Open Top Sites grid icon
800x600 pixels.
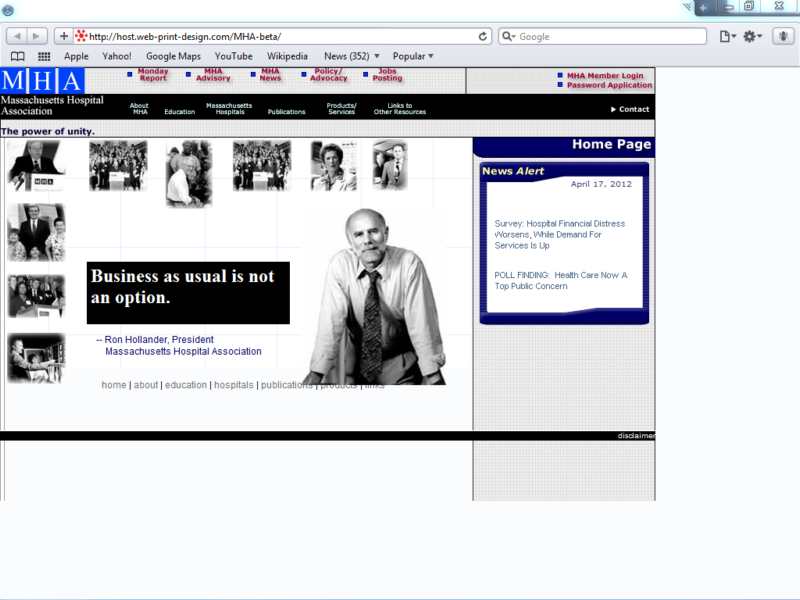coord(44,56)
